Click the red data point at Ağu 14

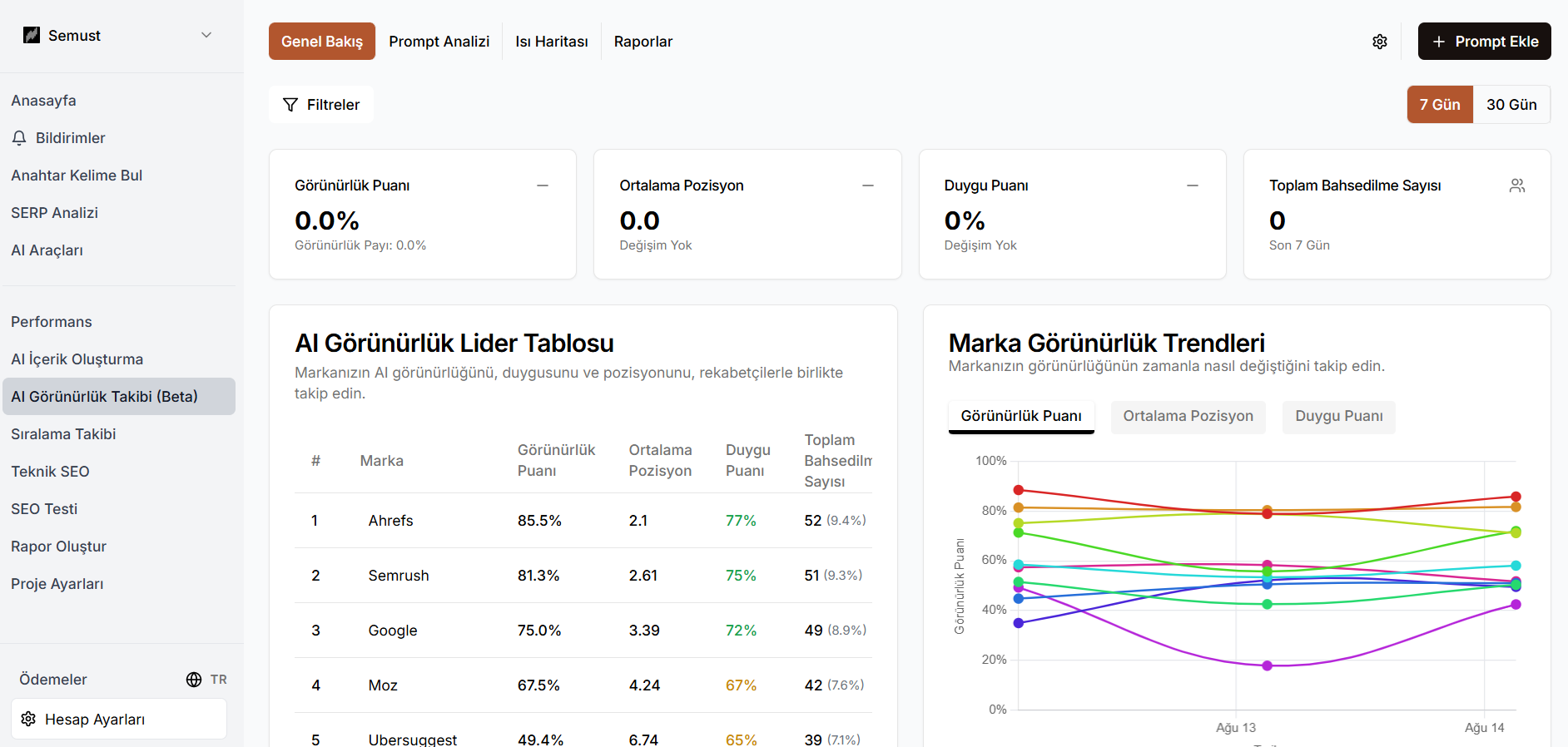coord(1515,497)
